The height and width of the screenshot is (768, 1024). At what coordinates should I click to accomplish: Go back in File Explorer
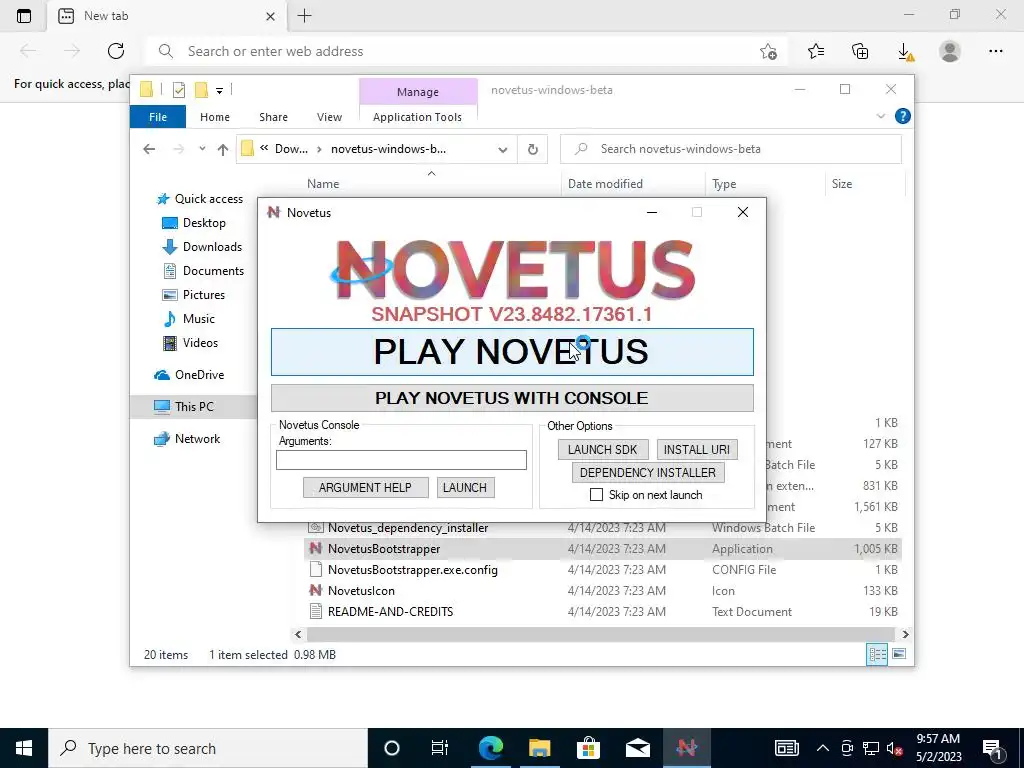pos(149,149)
